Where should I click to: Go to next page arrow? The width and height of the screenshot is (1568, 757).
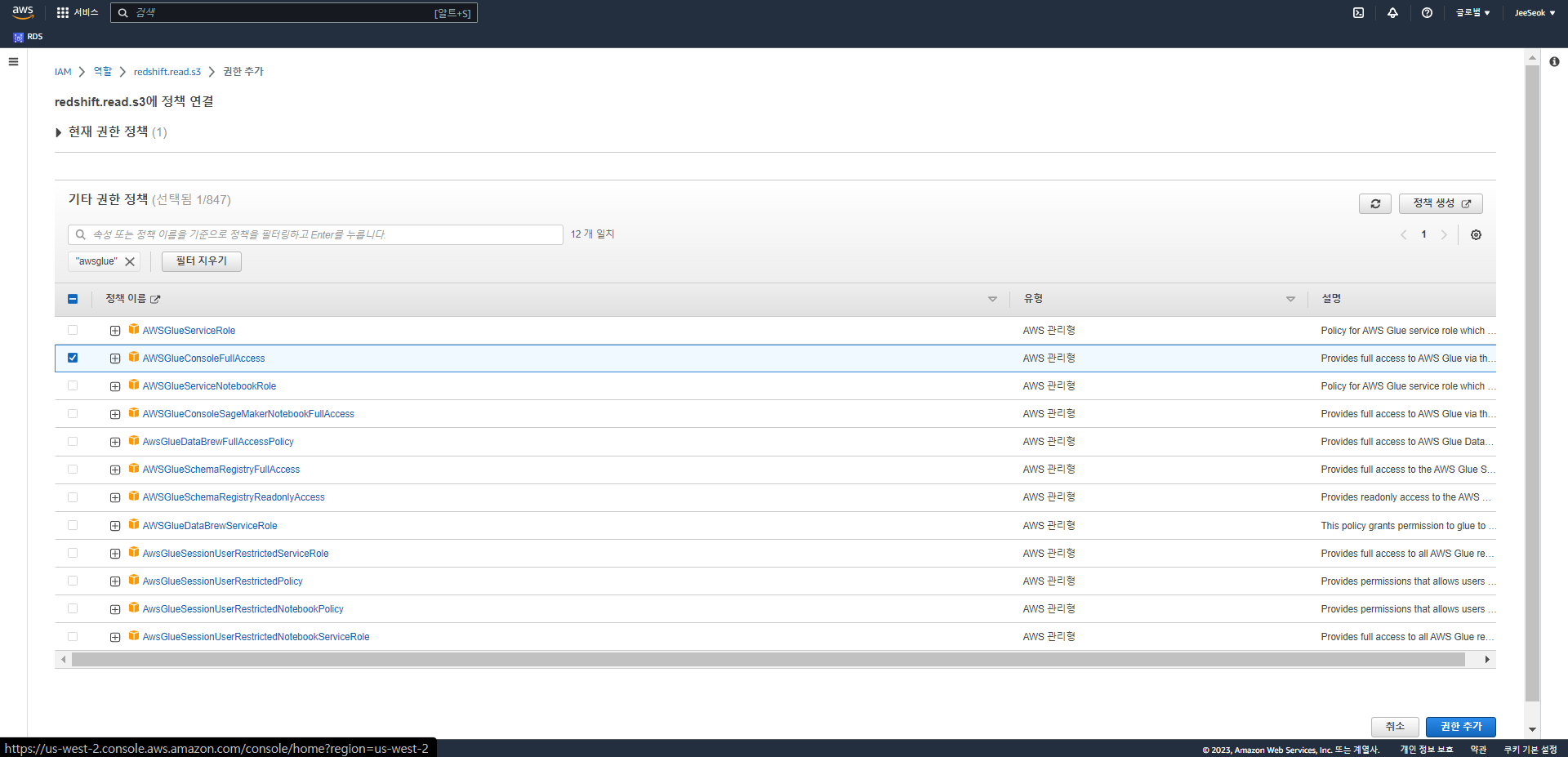point(1444,235)
